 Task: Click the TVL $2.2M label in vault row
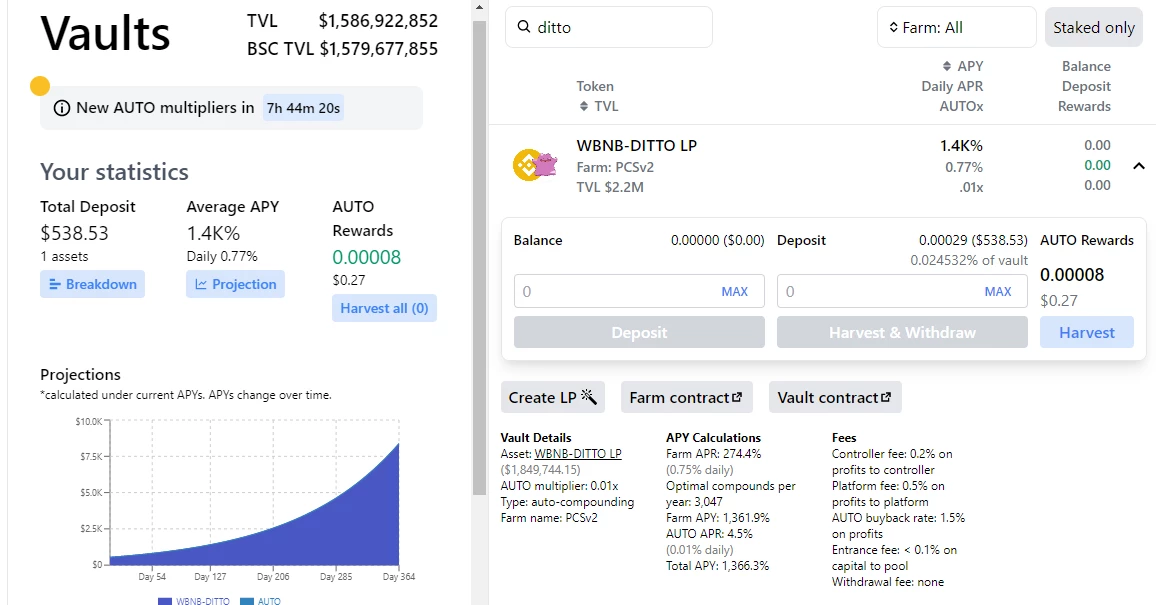pos(610,187)
